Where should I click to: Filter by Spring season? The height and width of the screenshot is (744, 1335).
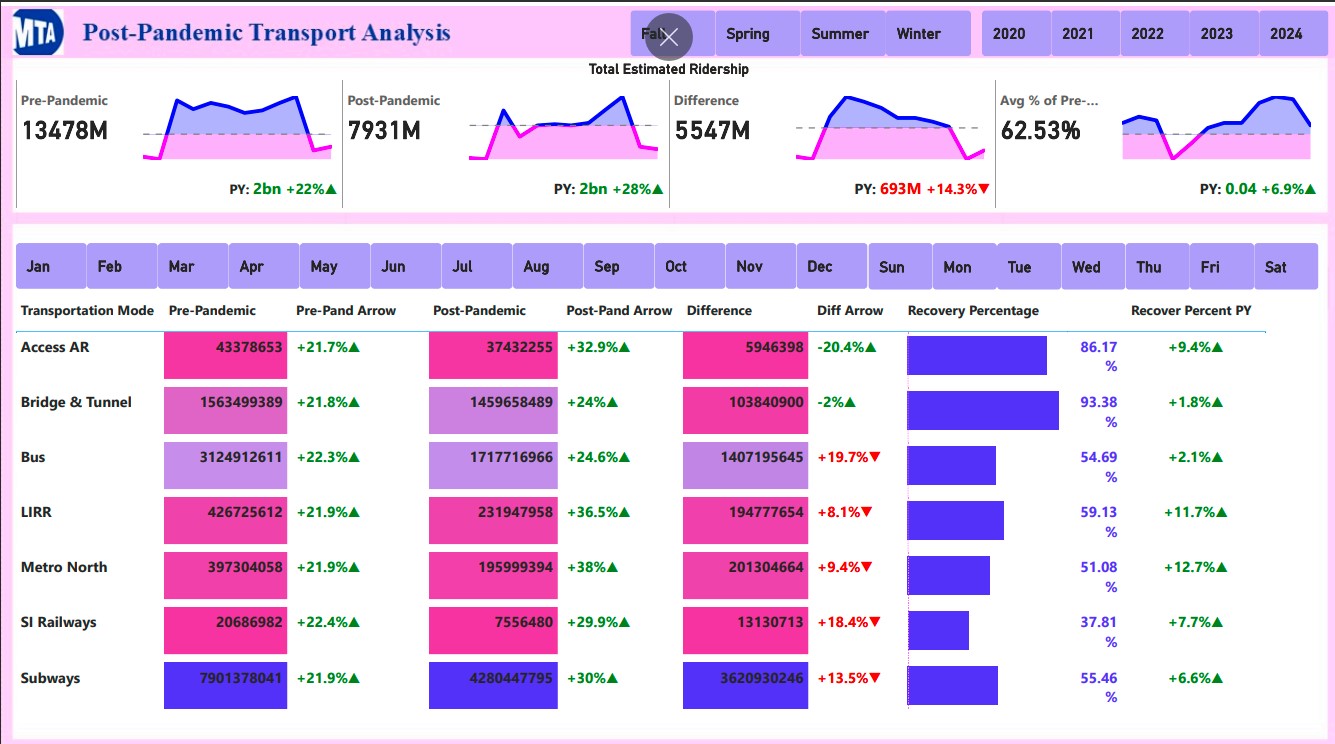[757, 34]
